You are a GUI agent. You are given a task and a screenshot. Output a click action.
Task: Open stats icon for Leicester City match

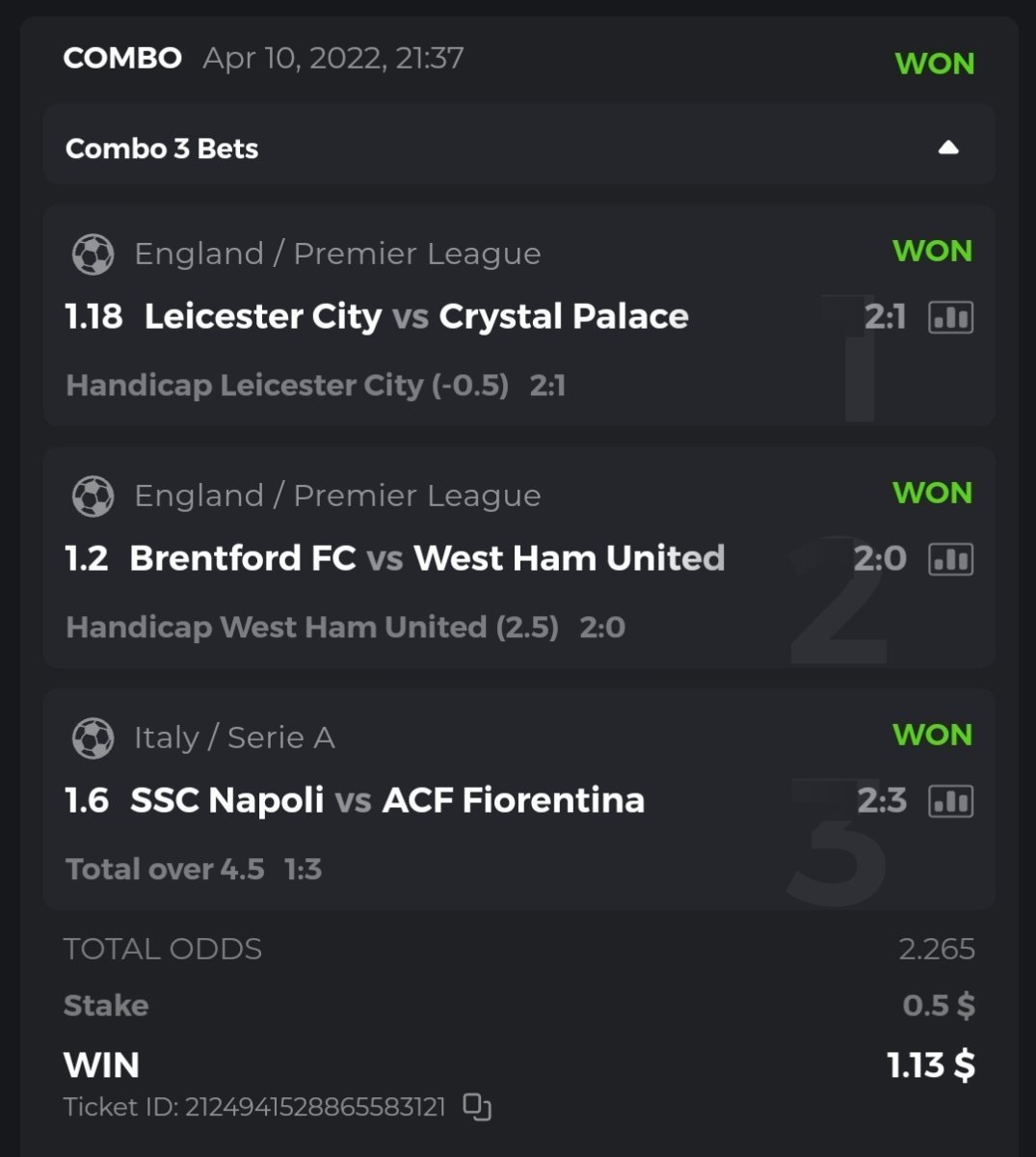(x=950, y=317)
